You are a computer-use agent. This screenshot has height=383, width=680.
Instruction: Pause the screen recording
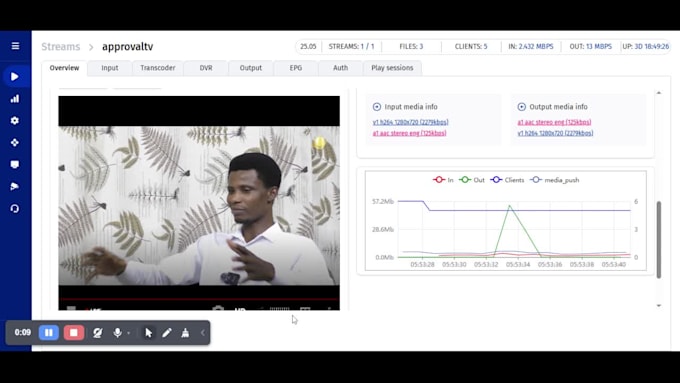tap(49, 333)
